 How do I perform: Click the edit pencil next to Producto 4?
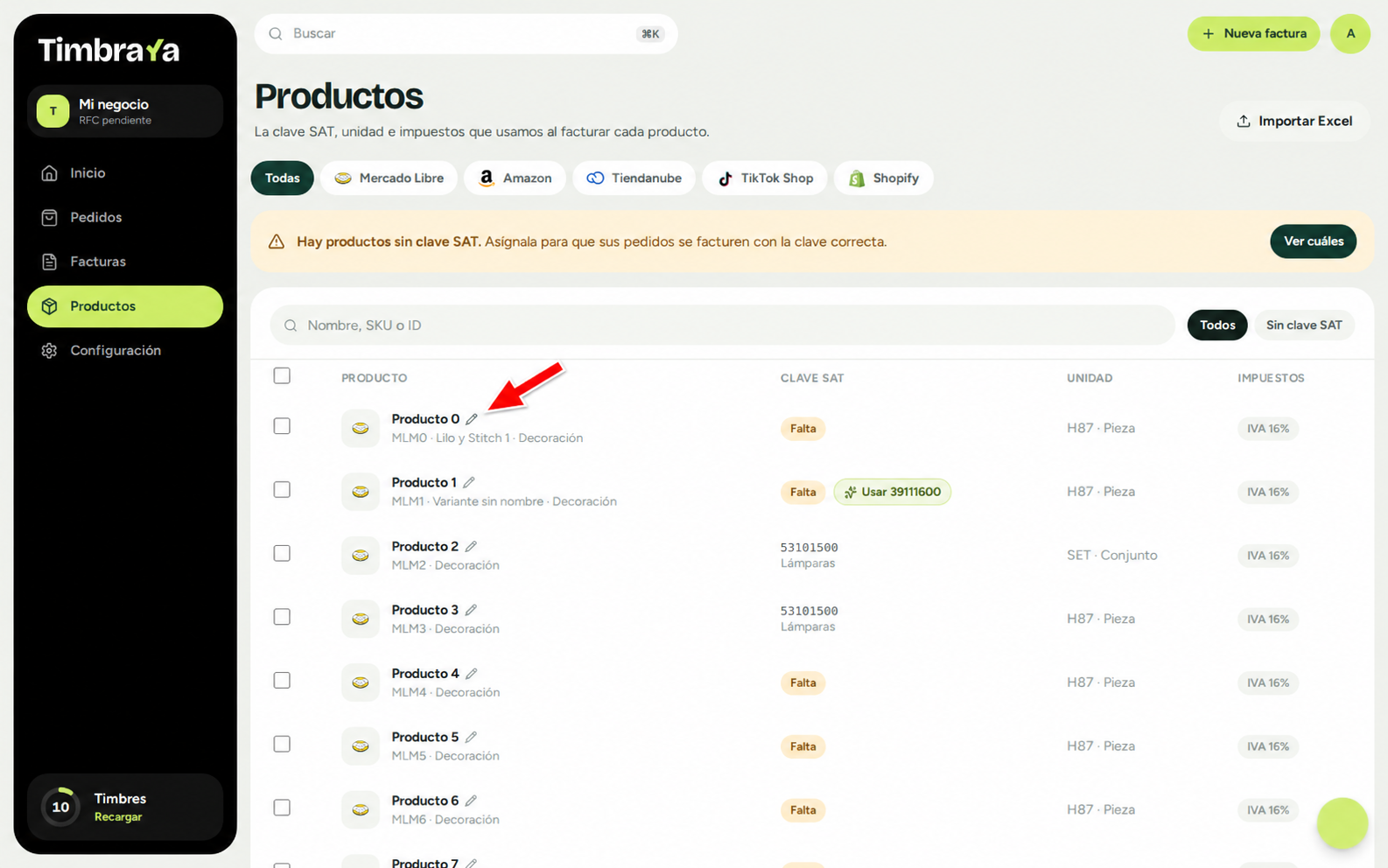[x=472, y=674]
